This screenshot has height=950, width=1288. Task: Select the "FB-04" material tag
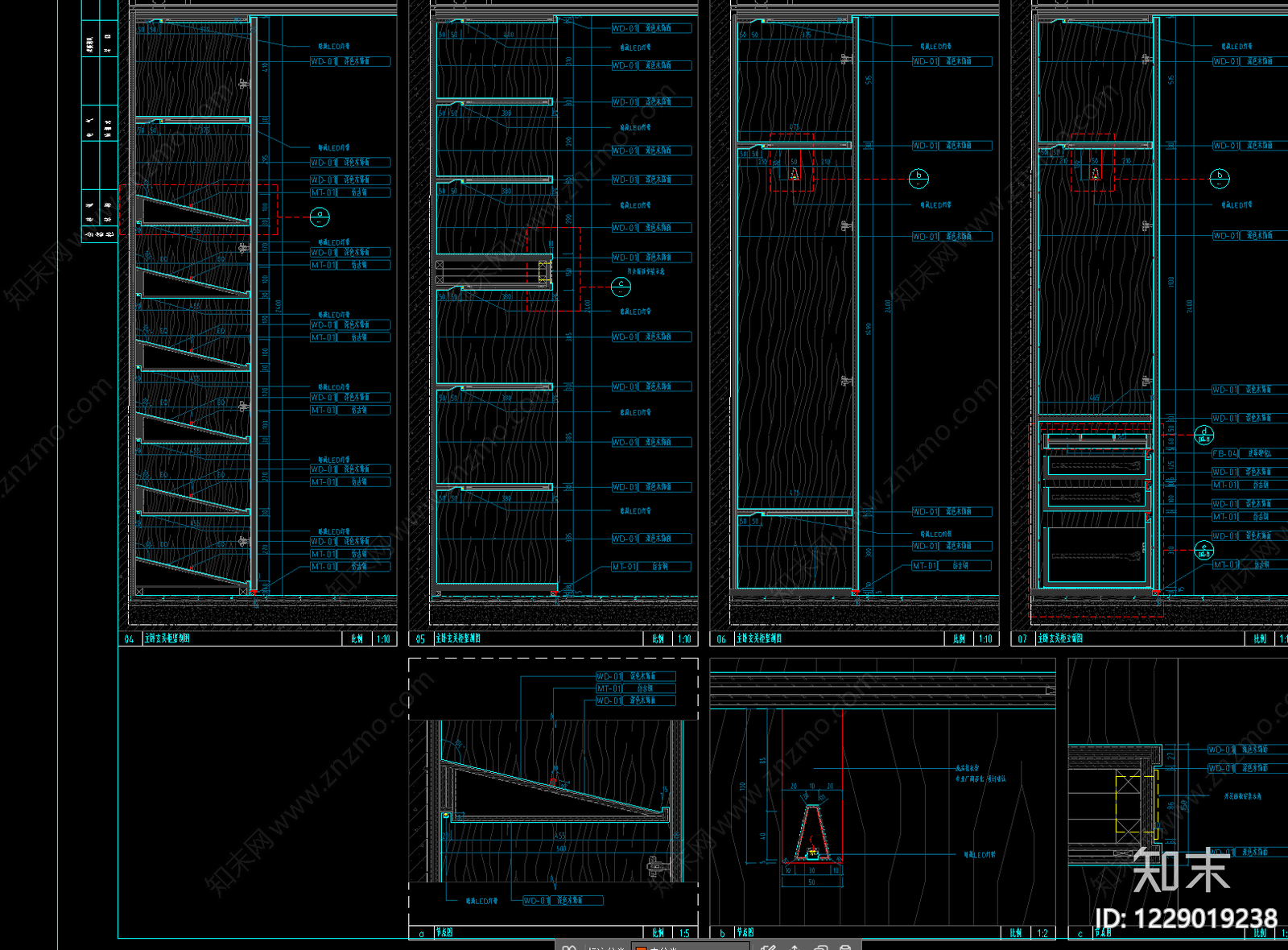(1225, 454)
